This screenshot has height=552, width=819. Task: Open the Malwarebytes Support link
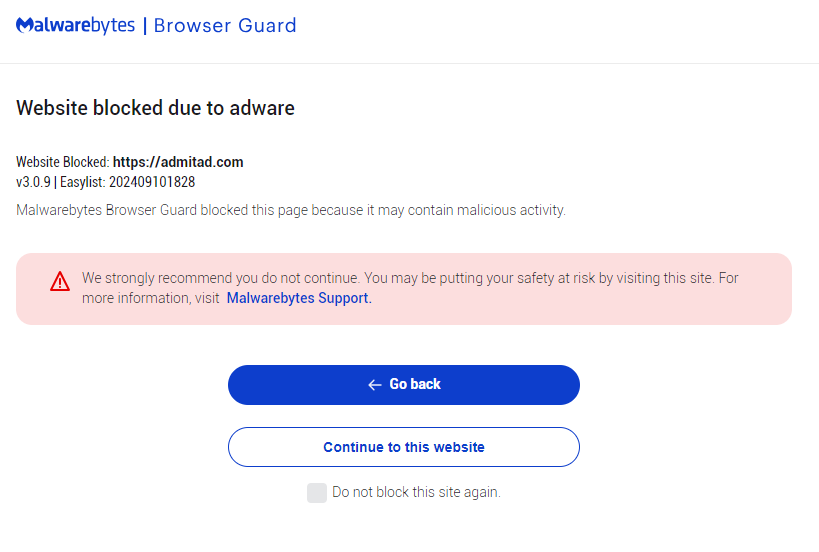pos(299,298)
